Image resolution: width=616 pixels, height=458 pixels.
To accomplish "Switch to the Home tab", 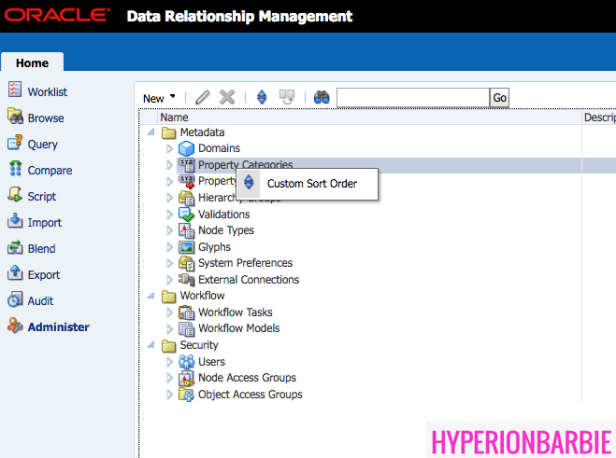I will 32,62.
